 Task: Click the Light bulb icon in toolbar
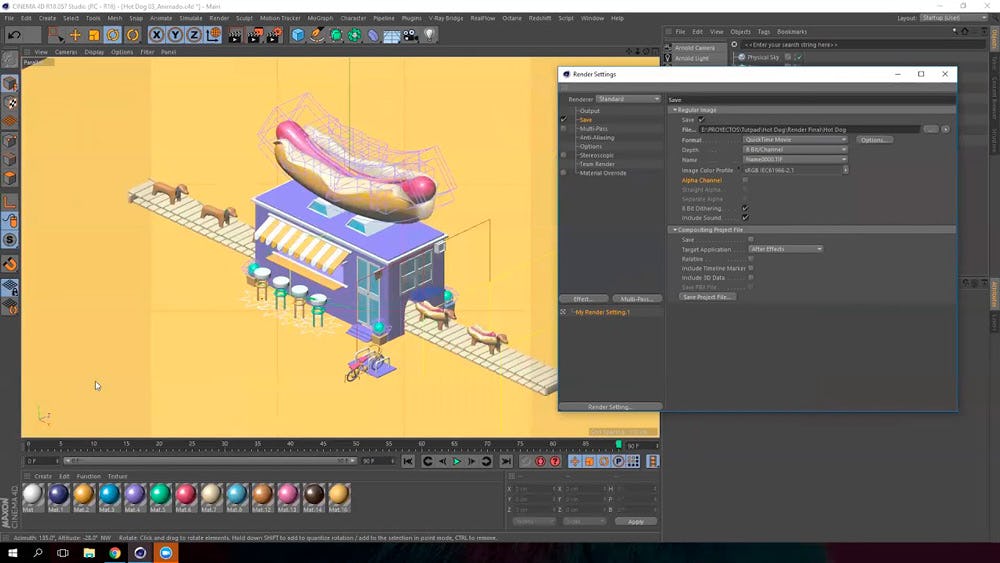[430, 35]
